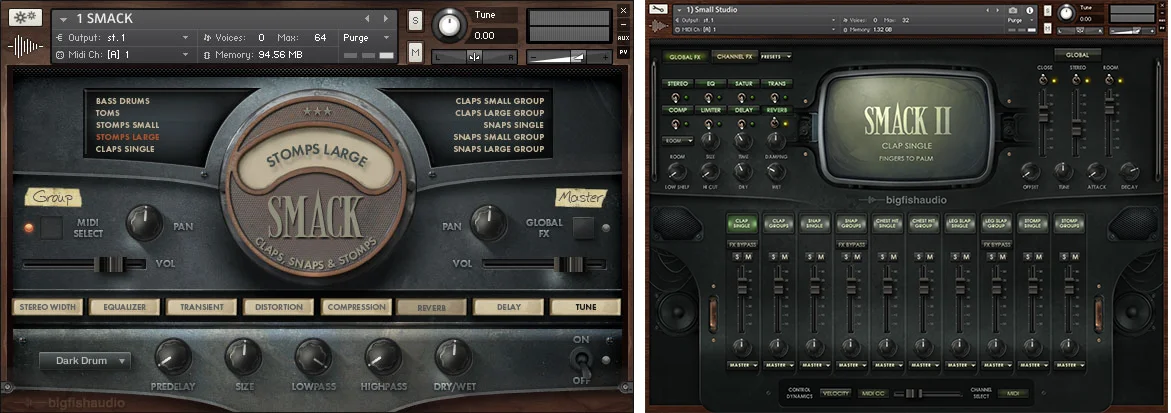Click the Master PAN knob
Screen dimensions: 1171x413
click(489, 223)
